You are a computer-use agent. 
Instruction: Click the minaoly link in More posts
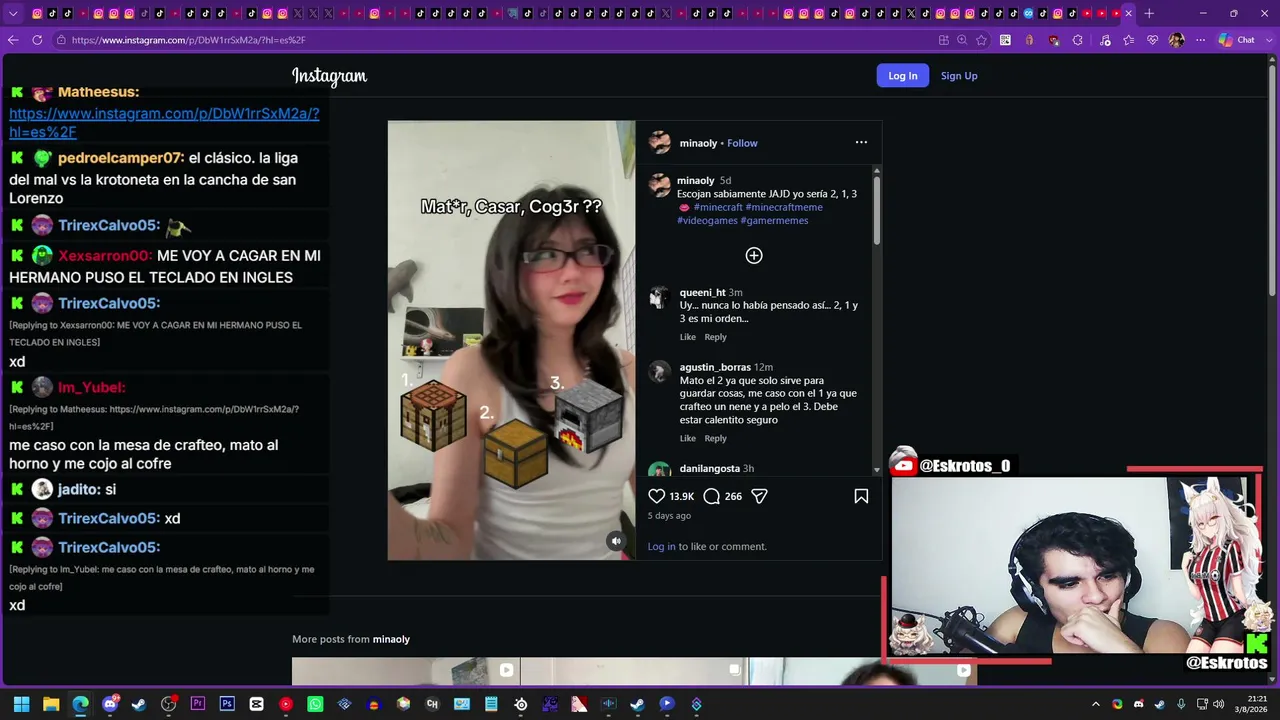pos(391,639)
